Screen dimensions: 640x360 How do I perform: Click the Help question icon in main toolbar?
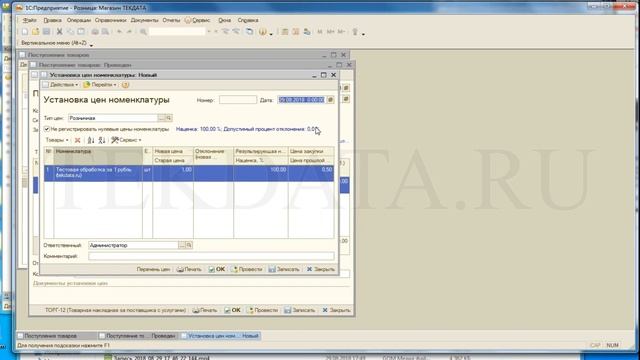point(262,31)
